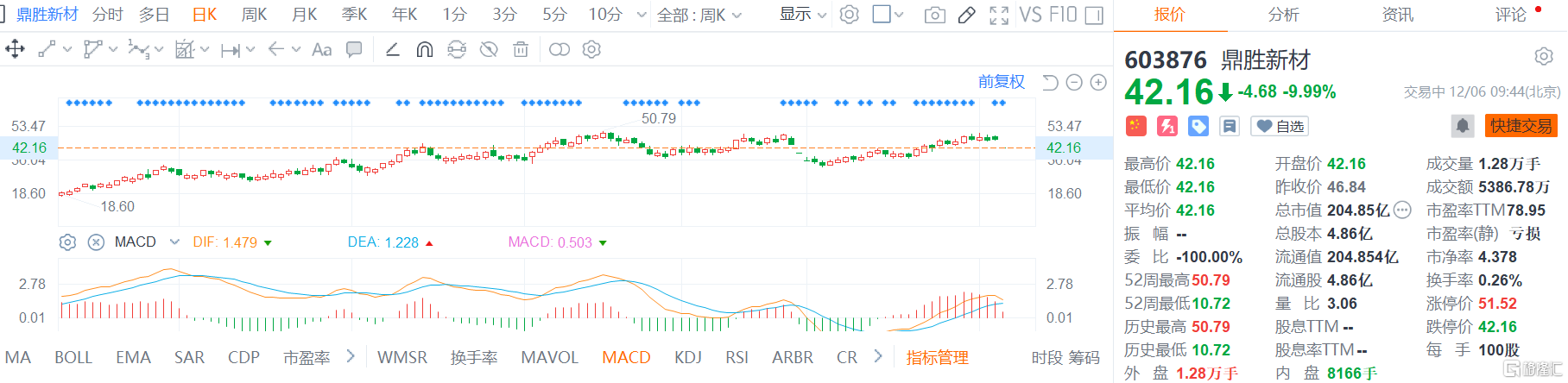Viewport: 1568px width, 383px height.
Task: Select the text annotation Aa tool
Action: [321, 49]
